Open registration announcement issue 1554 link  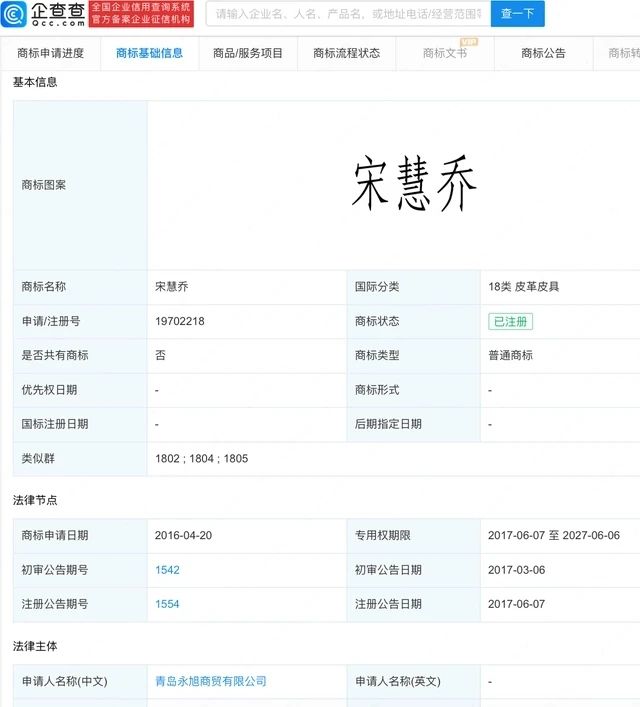coord(167,604)
